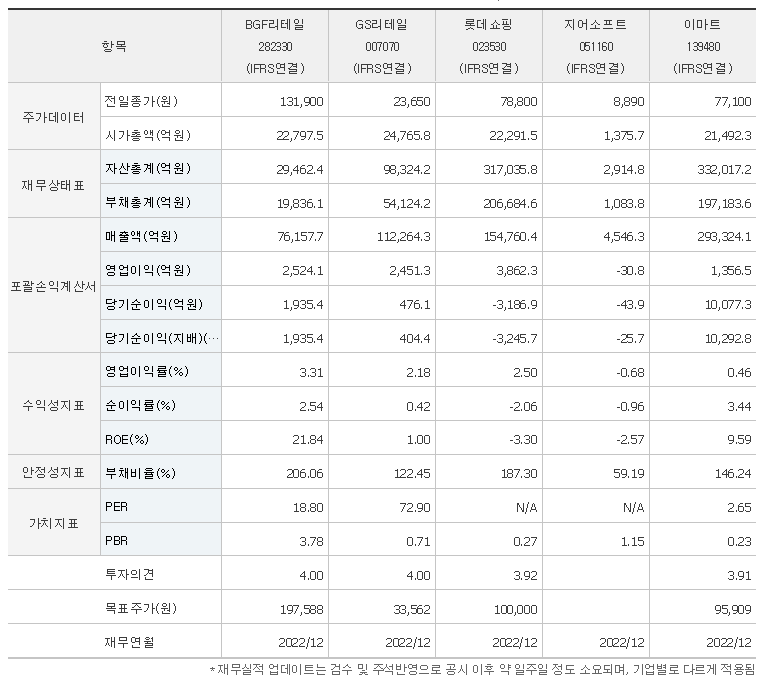Select the PBR row label
Viewport: 769px width, 675px height.
coord(116,541)
